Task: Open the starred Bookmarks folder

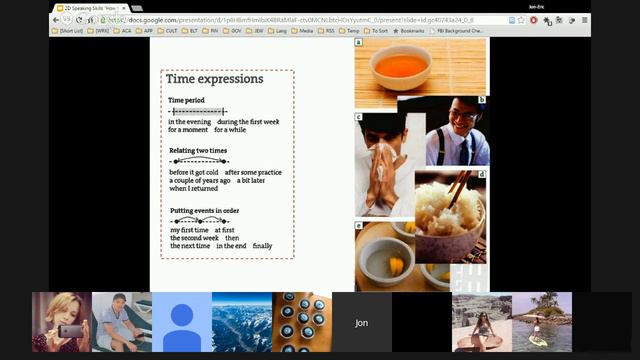Action: (x=409, y=31)
